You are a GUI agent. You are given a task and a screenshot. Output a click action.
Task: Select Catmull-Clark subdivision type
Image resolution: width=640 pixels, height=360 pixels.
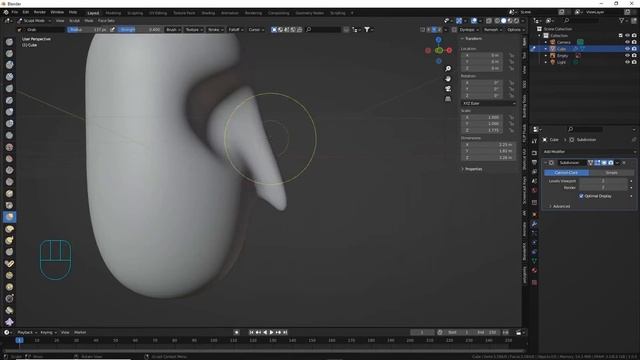pyautogui.click(x=566, y=173)
